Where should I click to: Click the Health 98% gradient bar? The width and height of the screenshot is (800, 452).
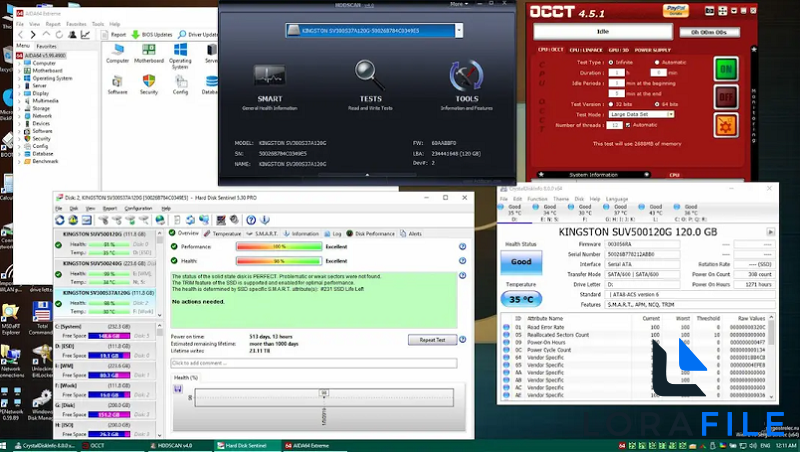pyautogui.click(x=279, y=261)
